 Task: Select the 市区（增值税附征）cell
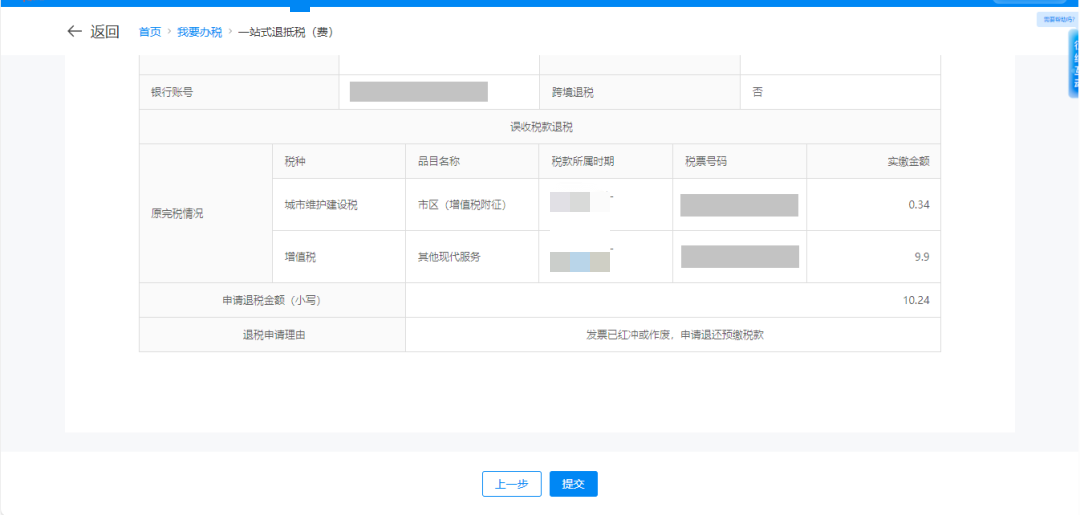tap(472, 204)
